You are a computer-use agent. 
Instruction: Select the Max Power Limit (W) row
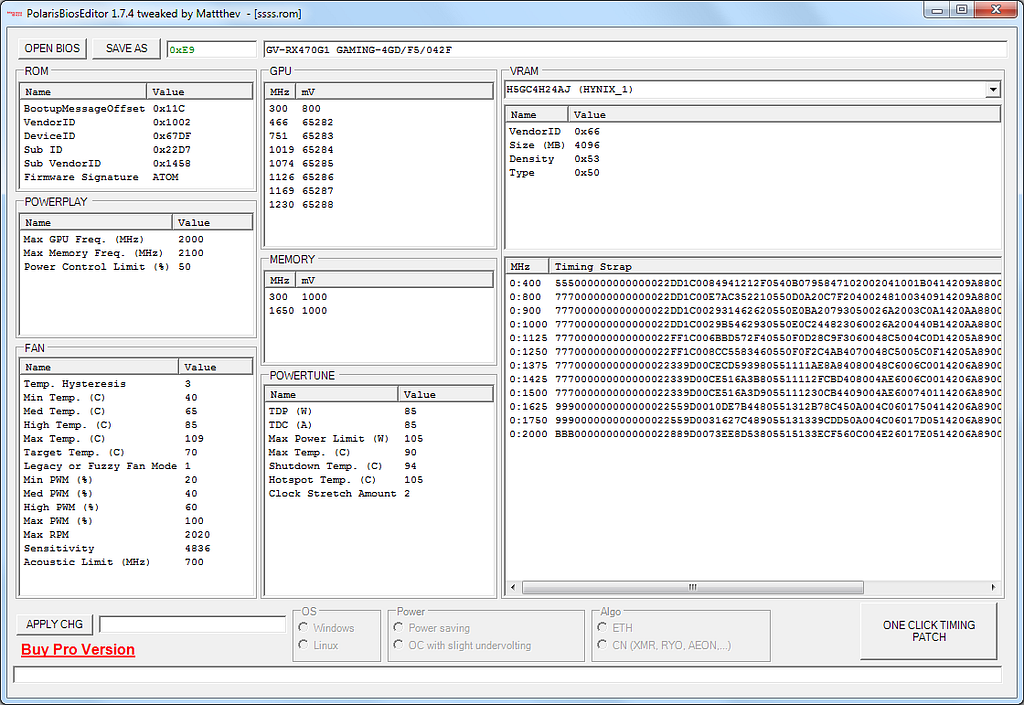[x=330, y=438]
